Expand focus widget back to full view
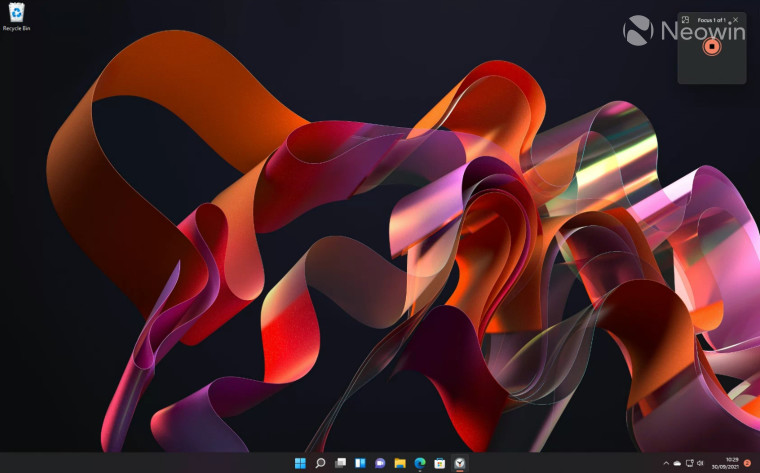The image size is (760, 473). tap(685, 20)
